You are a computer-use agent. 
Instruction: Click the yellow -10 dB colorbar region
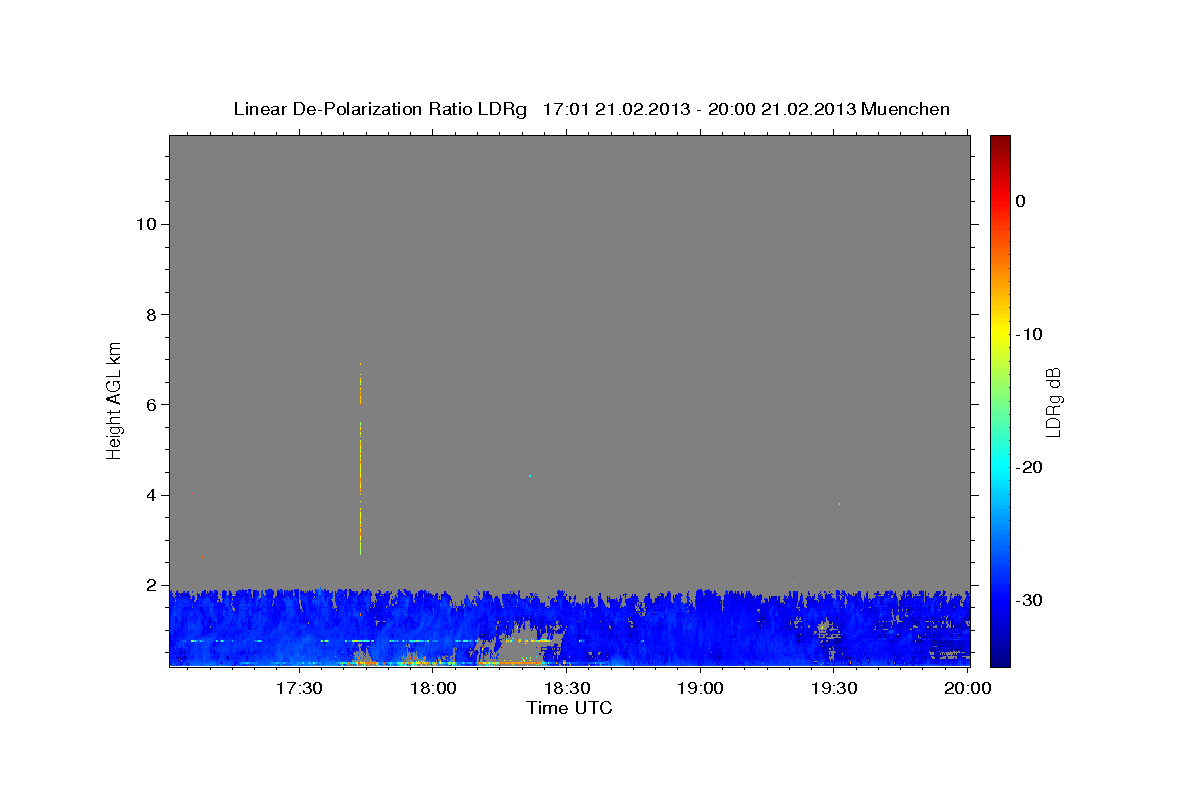1000,334
